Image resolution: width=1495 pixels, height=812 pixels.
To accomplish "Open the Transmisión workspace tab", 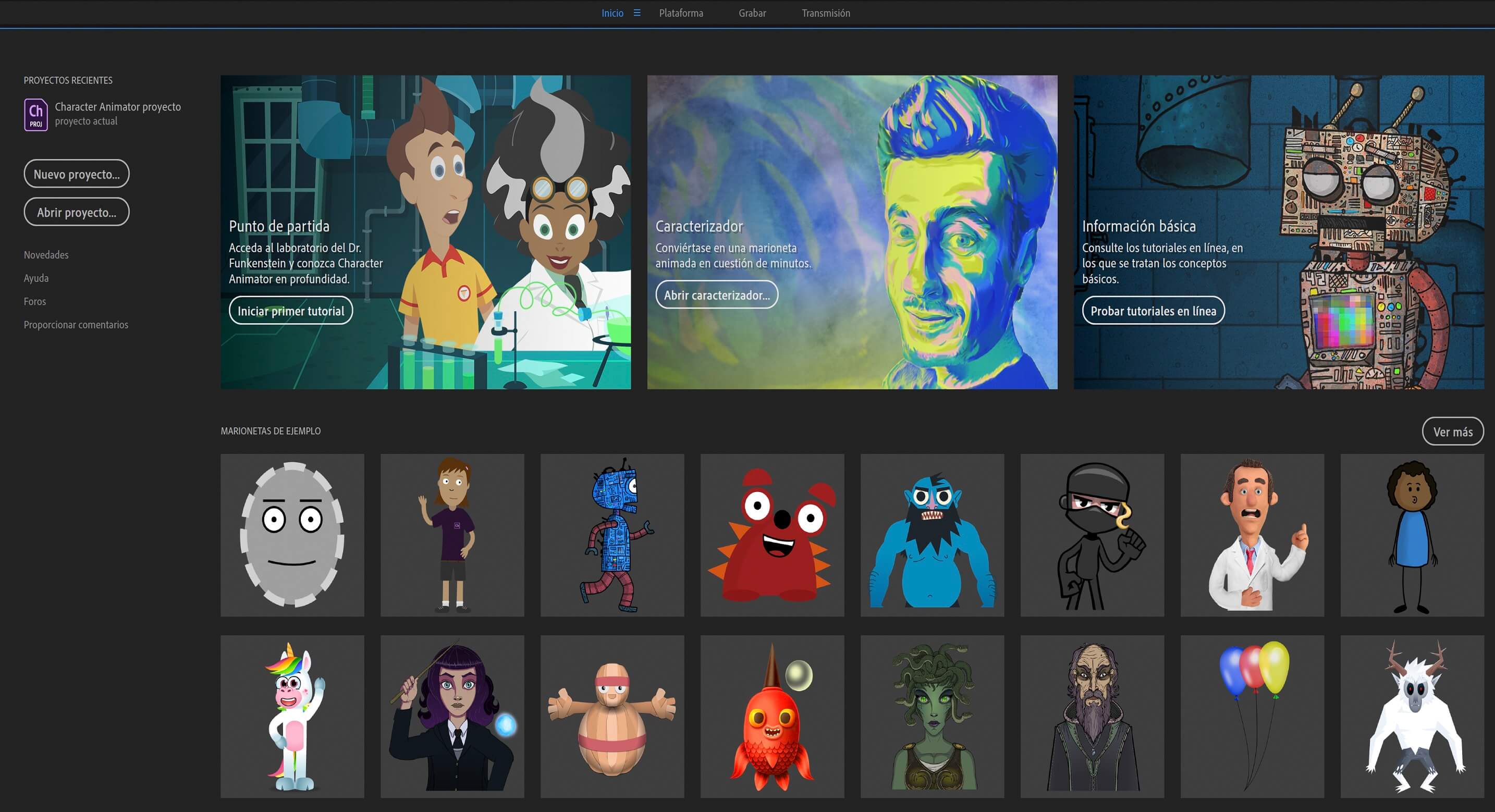I will (x=825, y=13).
